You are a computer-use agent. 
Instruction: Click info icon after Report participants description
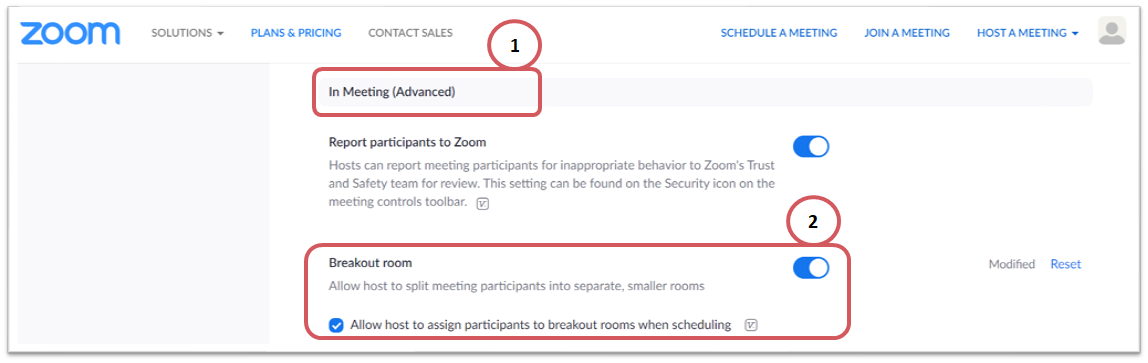pyautogui.click(x=482, y=204)
